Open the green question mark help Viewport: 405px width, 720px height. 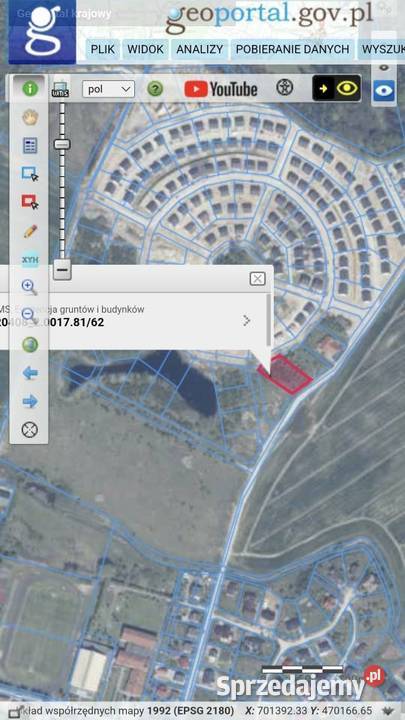[x=155, y=89]
